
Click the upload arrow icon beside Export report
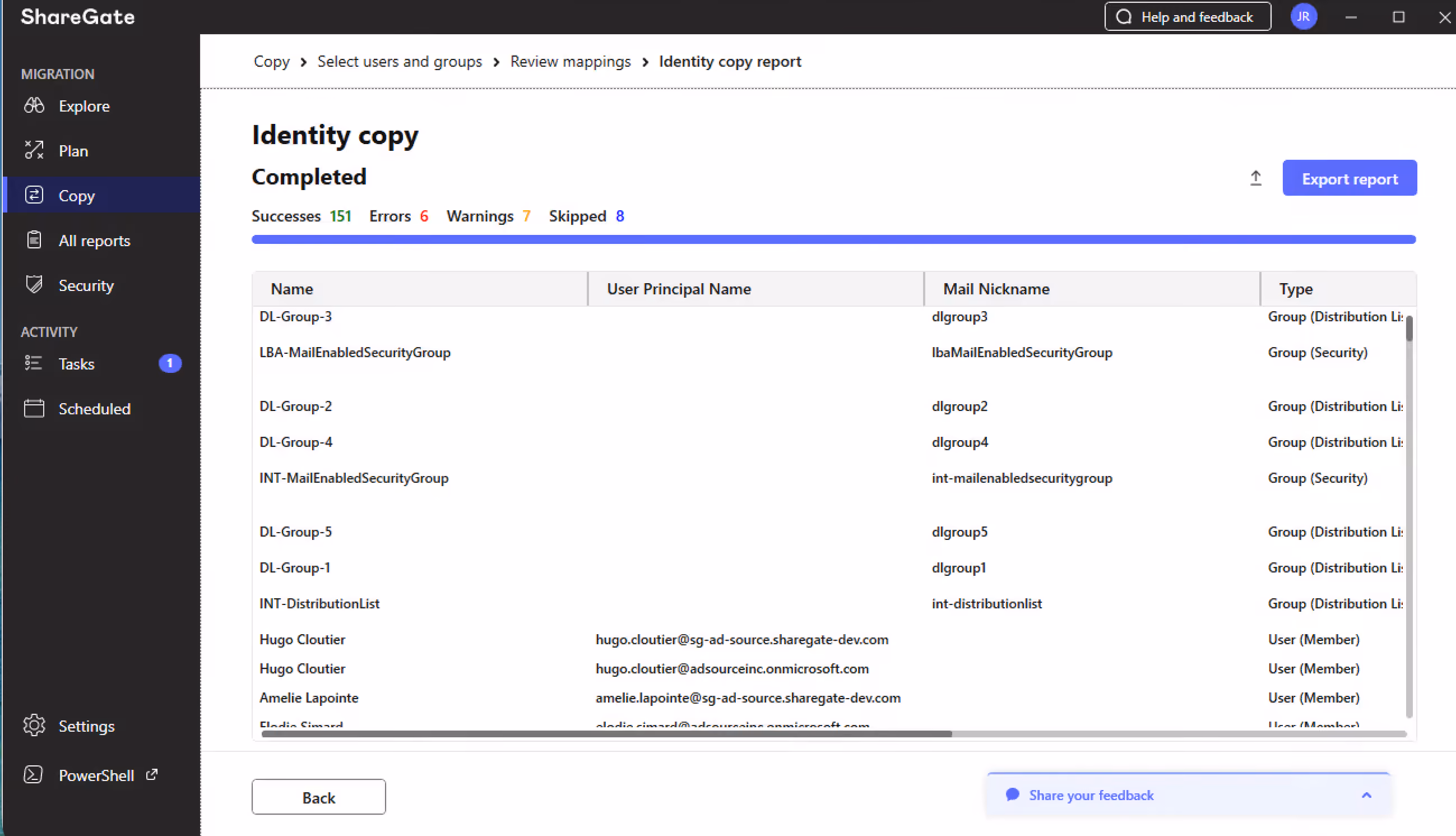[1256, 178]
